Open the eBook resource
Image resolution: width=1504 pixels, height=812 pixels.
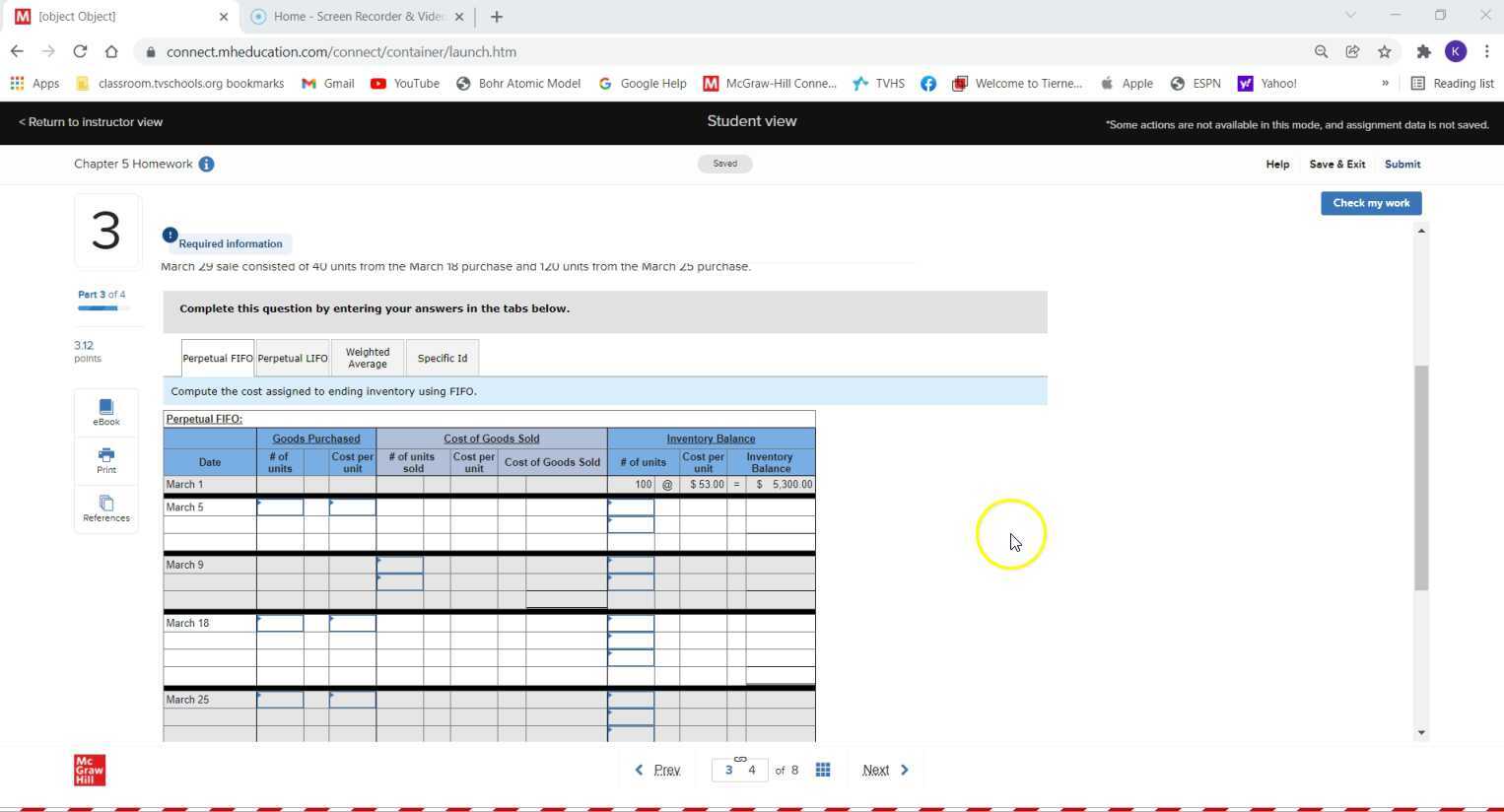[x=106, y=412]
